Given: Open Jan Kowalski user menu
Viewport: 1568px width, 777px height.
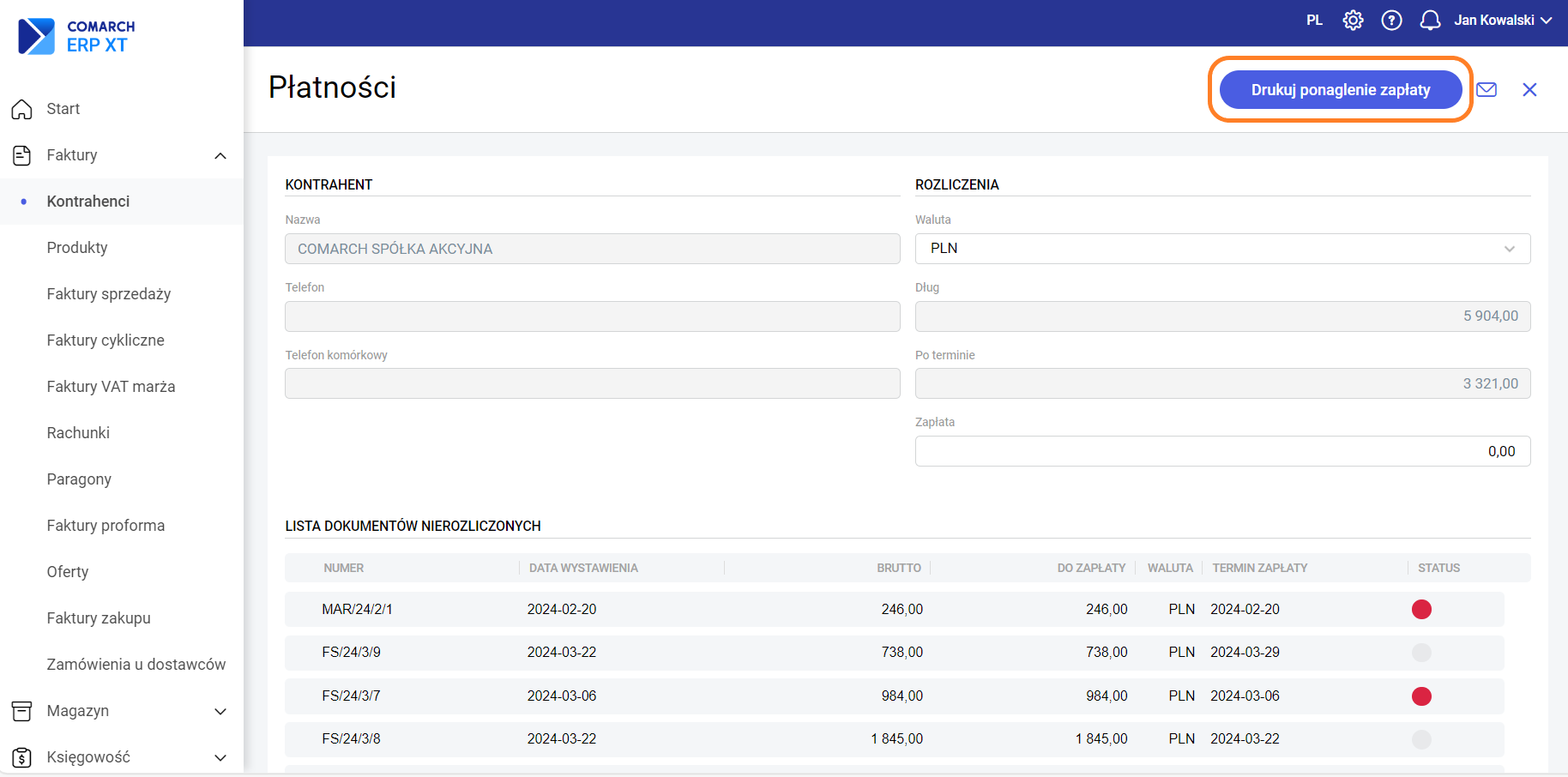Looking at the screenshot, I should click(1502, 21).
